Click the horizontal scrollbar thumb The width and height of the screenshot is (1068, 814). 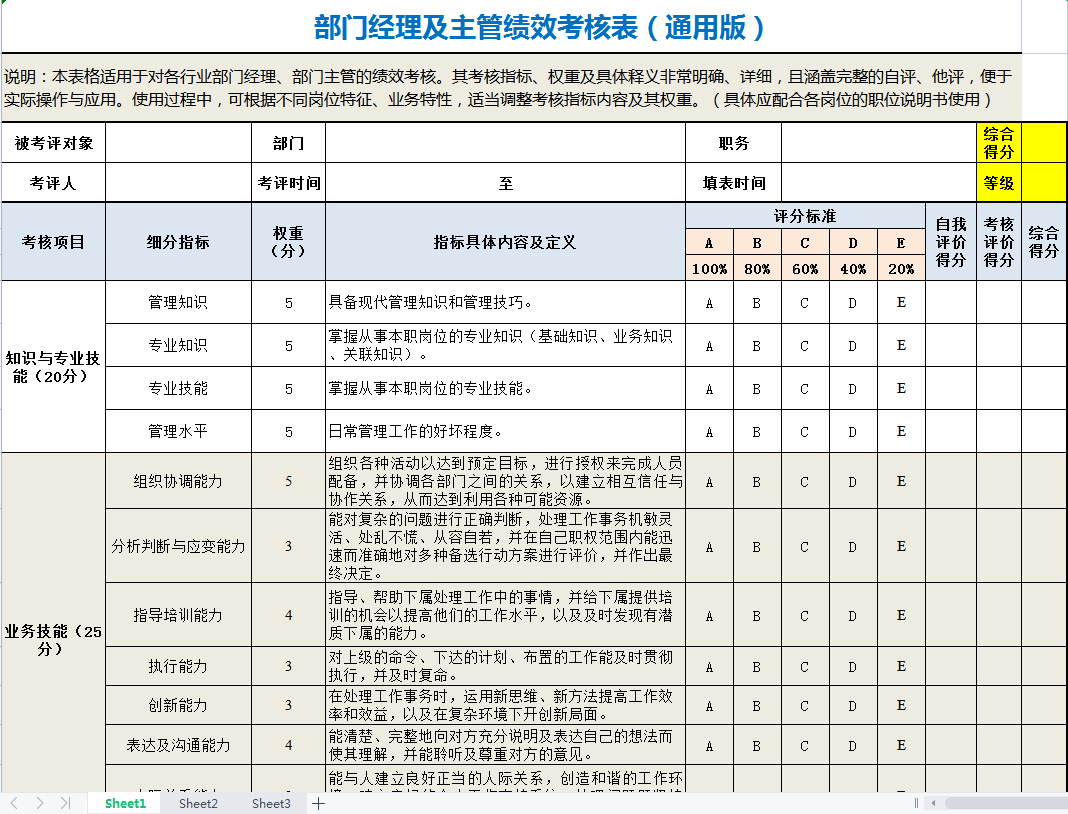pos(1006,803)
